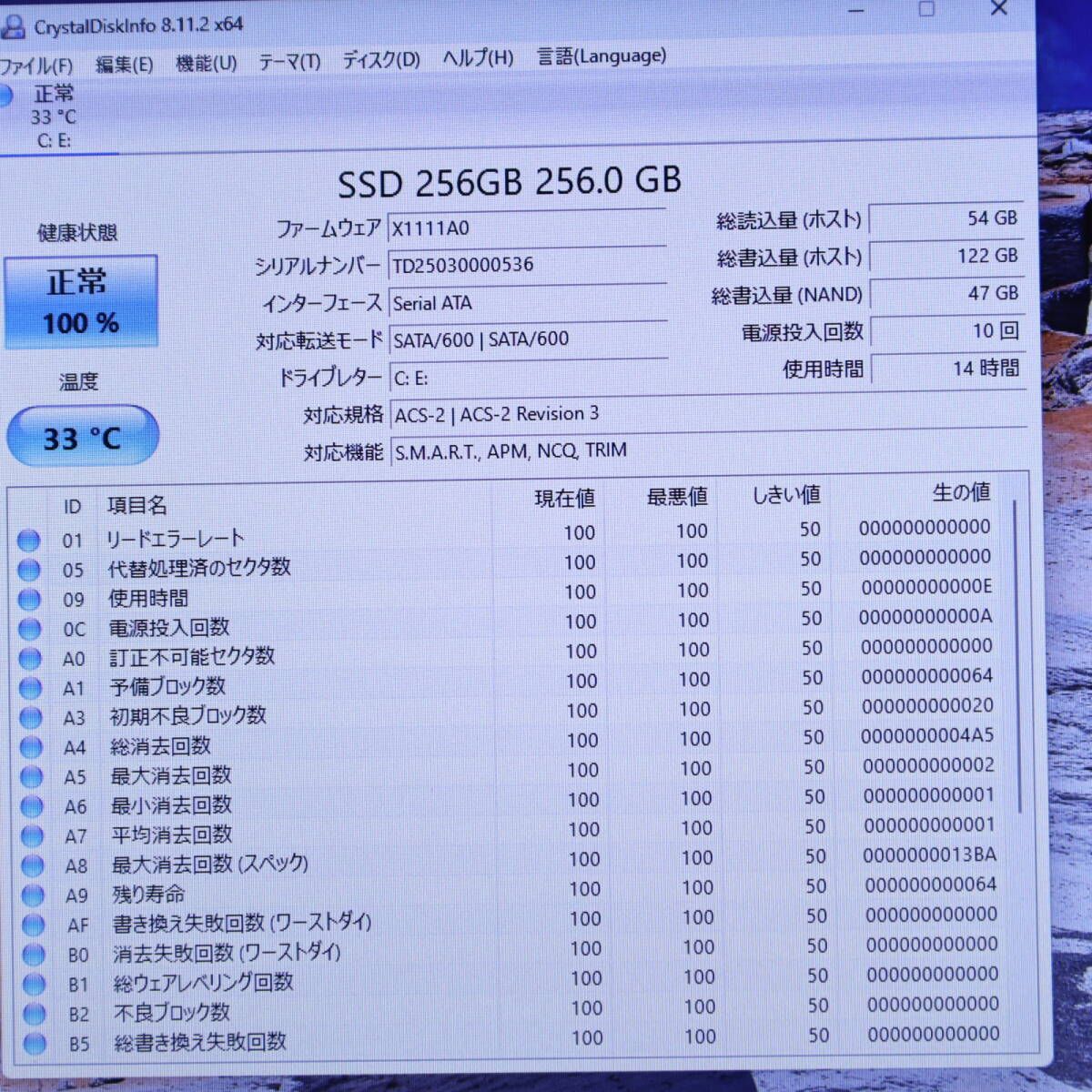Screen dimensions: 1092x1092
Task: Open the ファイル(F) menu
Action: [36, 66]
